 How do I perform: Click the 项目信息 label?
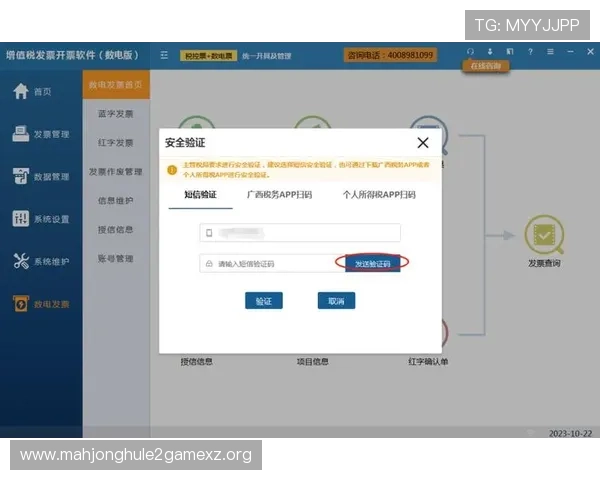pyautogui.click(x=313, y=362)
